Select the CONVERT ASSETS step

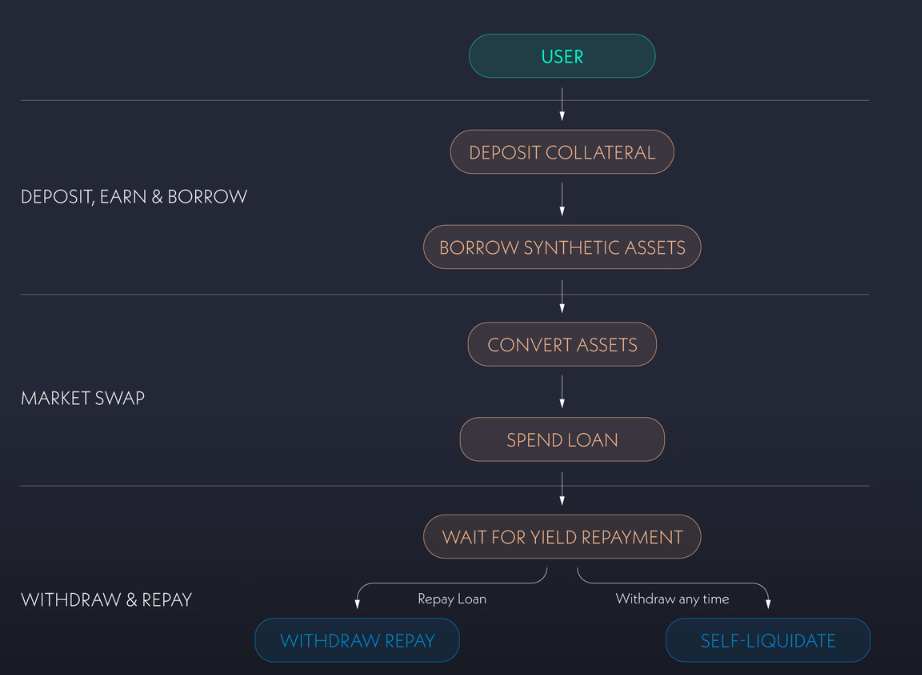pyautogui.click(x=562, y=345)
